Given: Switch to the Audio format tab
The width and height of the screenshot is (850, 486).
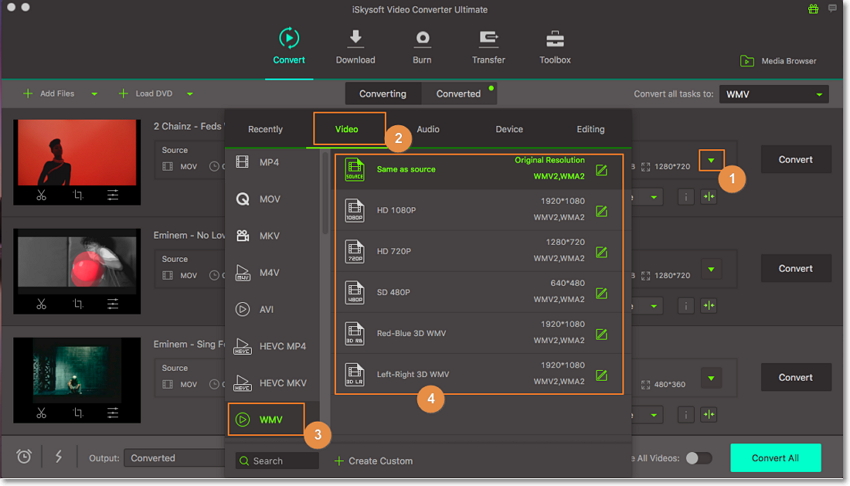Looking at the screenshot, I should (428, 129).
